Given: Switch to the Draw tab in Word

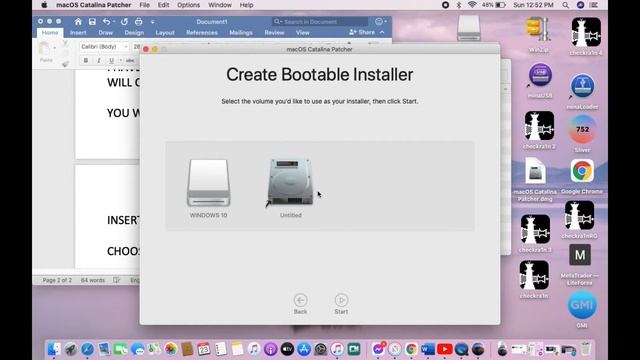Looking at the screenshot, I should 105,33.
